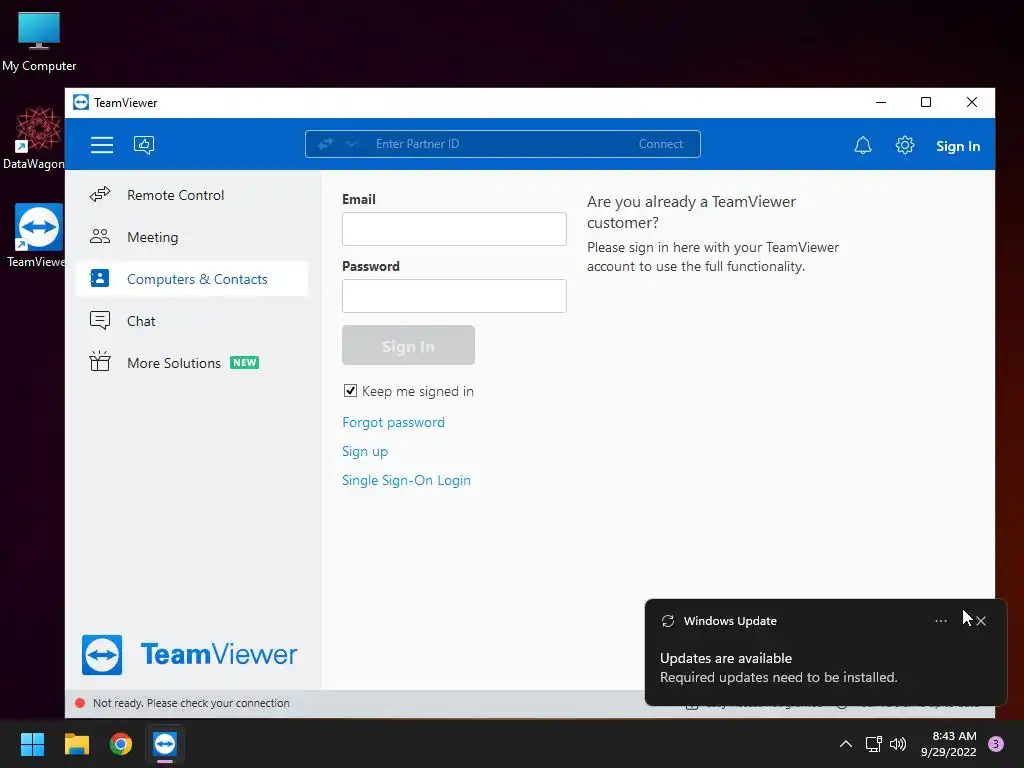Click the Connect button in the toolbar

point(660,144)
